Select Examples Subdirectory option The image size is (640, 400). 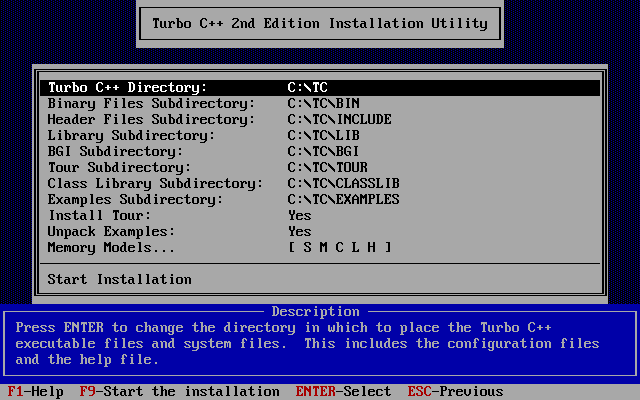tap(320, 199)
